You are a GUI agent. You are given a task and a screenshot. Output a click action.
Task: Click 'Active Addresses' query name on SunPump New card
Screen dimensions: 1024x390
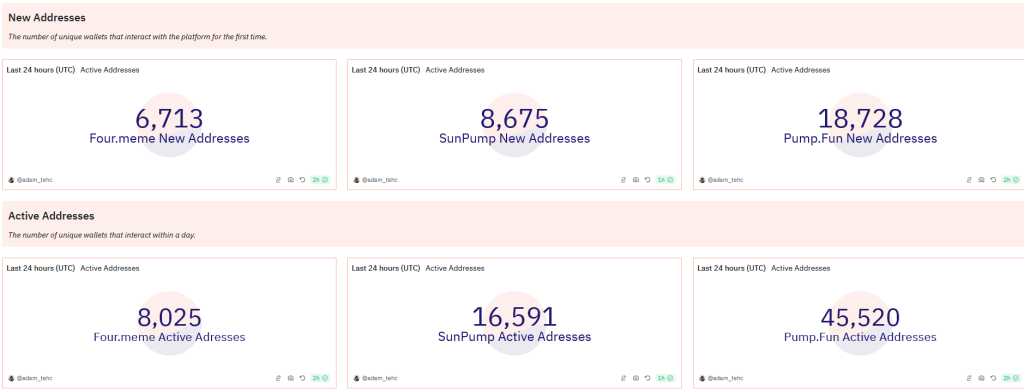point(455,70)
